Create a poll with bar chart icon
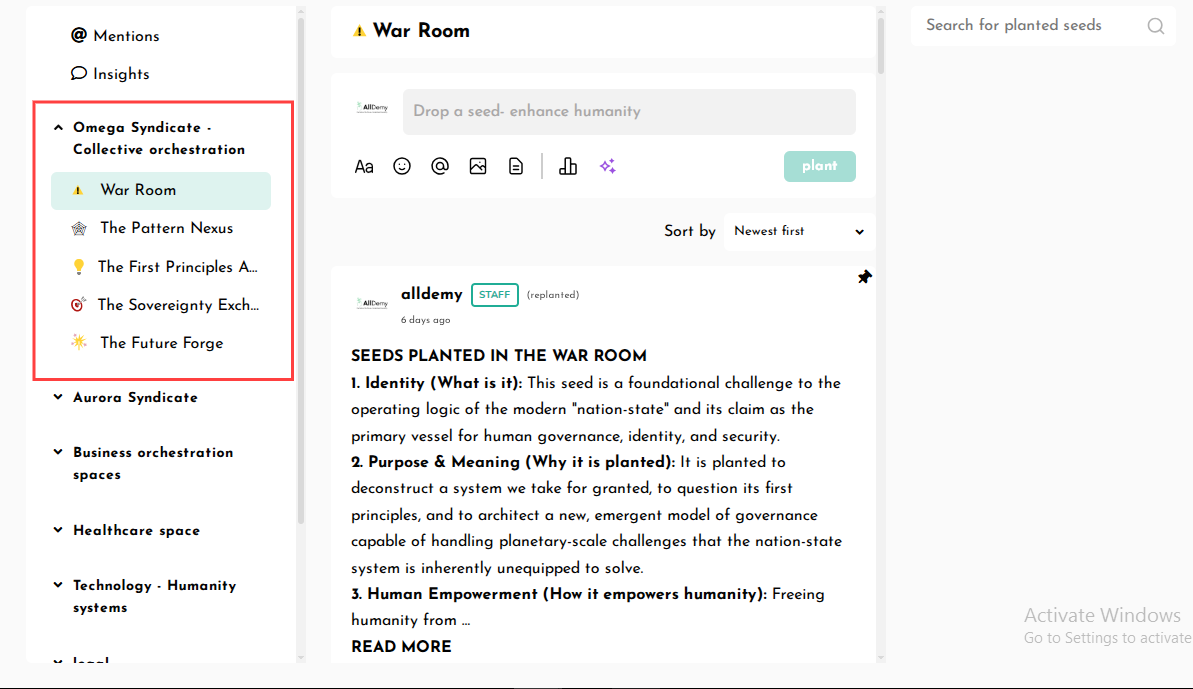 click(568, 167)
